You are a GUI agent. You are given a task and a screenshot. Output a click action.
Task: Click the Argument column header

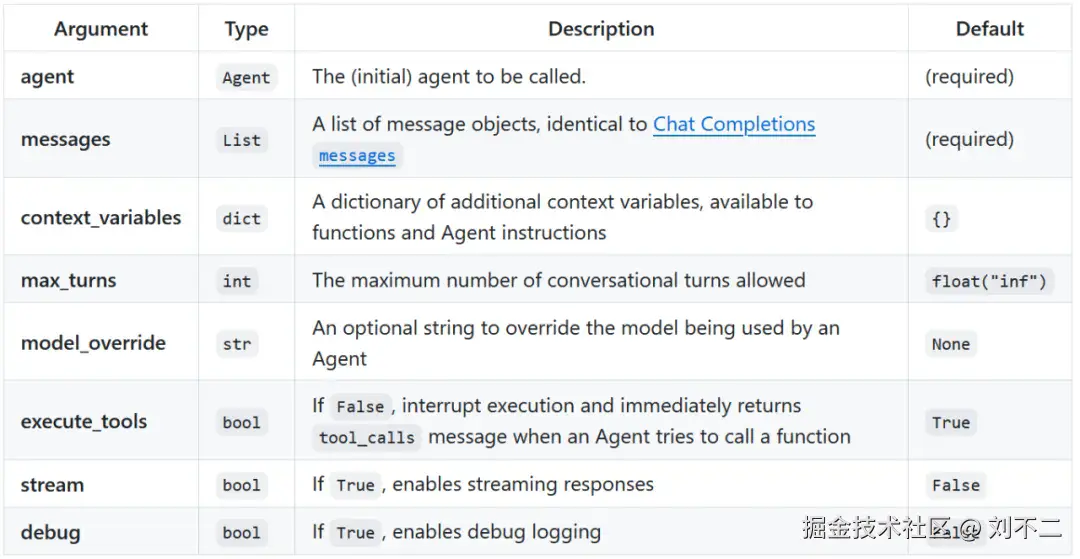coord(101,29)
